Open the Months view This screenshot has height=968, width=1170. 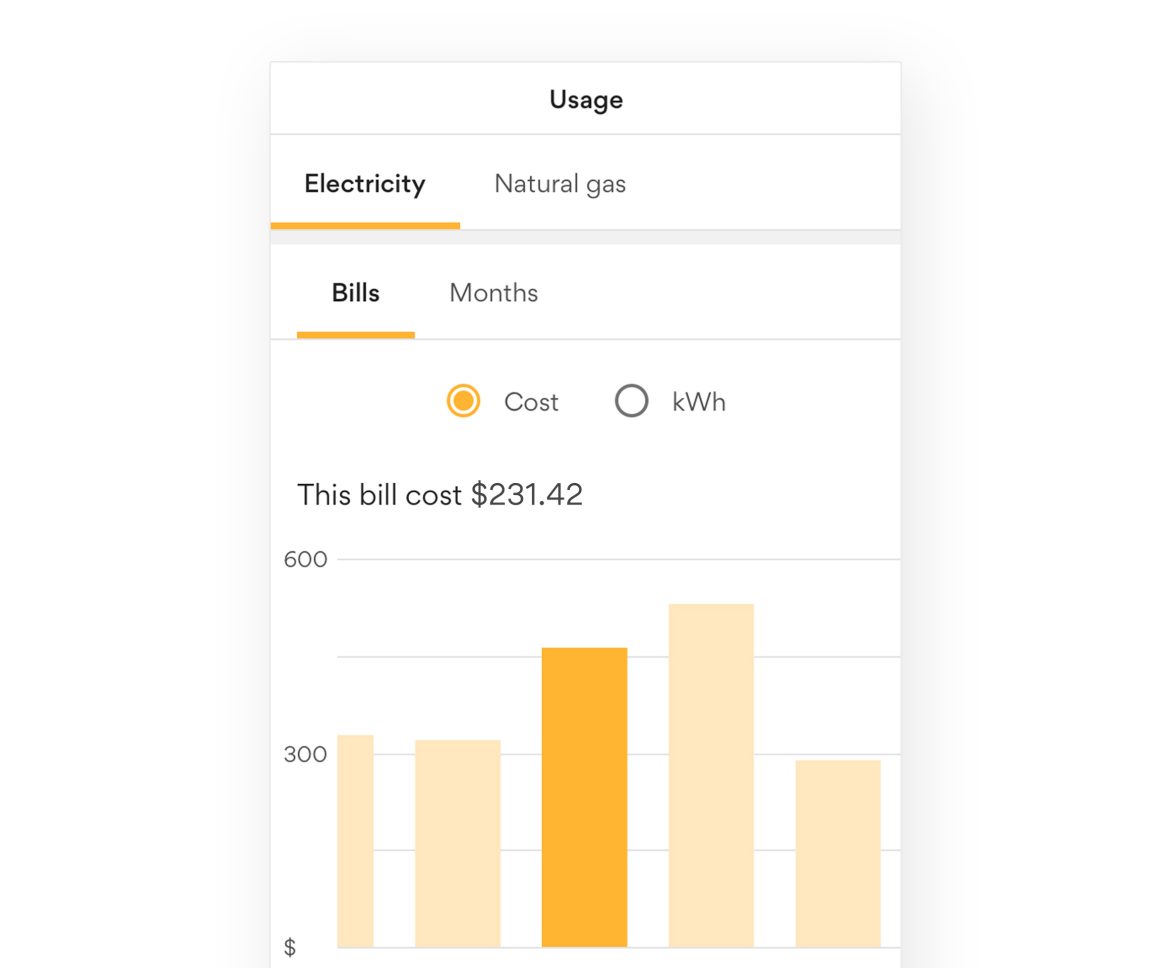coord(493,292)
